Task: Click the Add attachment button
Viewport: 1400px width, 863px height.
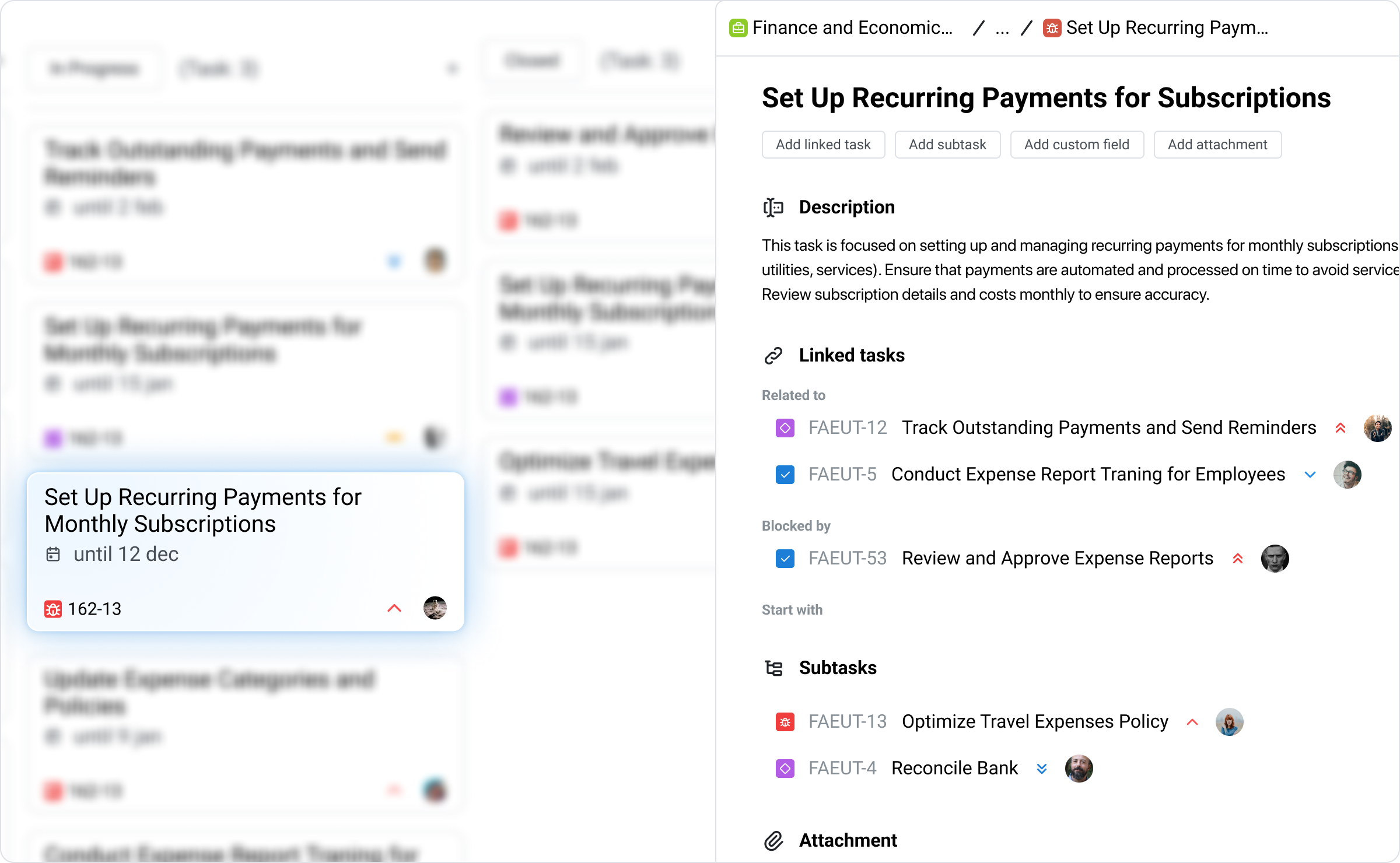Action: tap(1217, 145)
